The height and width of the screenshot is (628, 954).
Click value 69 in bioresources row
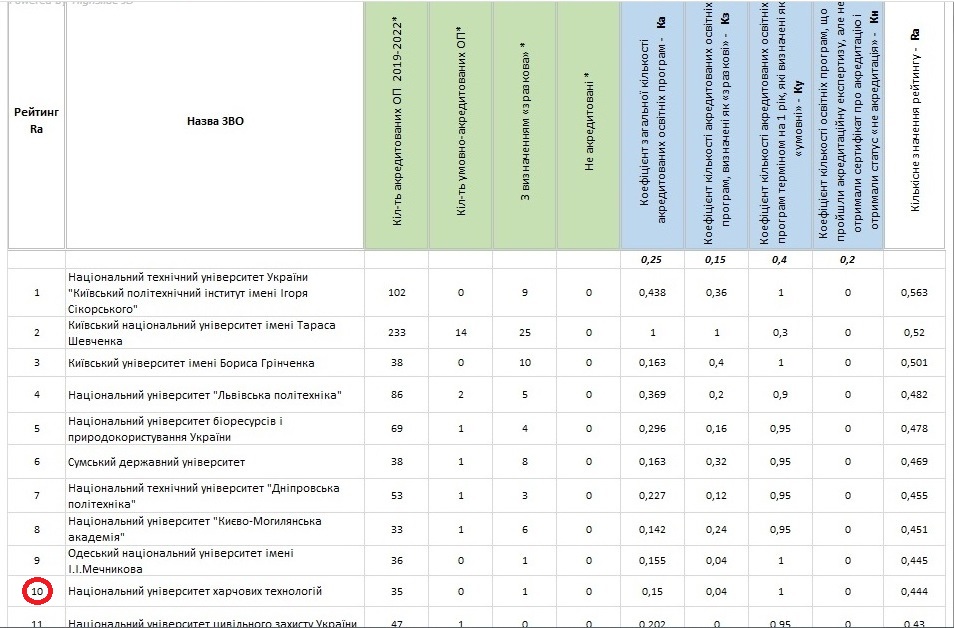pos(397,428)
